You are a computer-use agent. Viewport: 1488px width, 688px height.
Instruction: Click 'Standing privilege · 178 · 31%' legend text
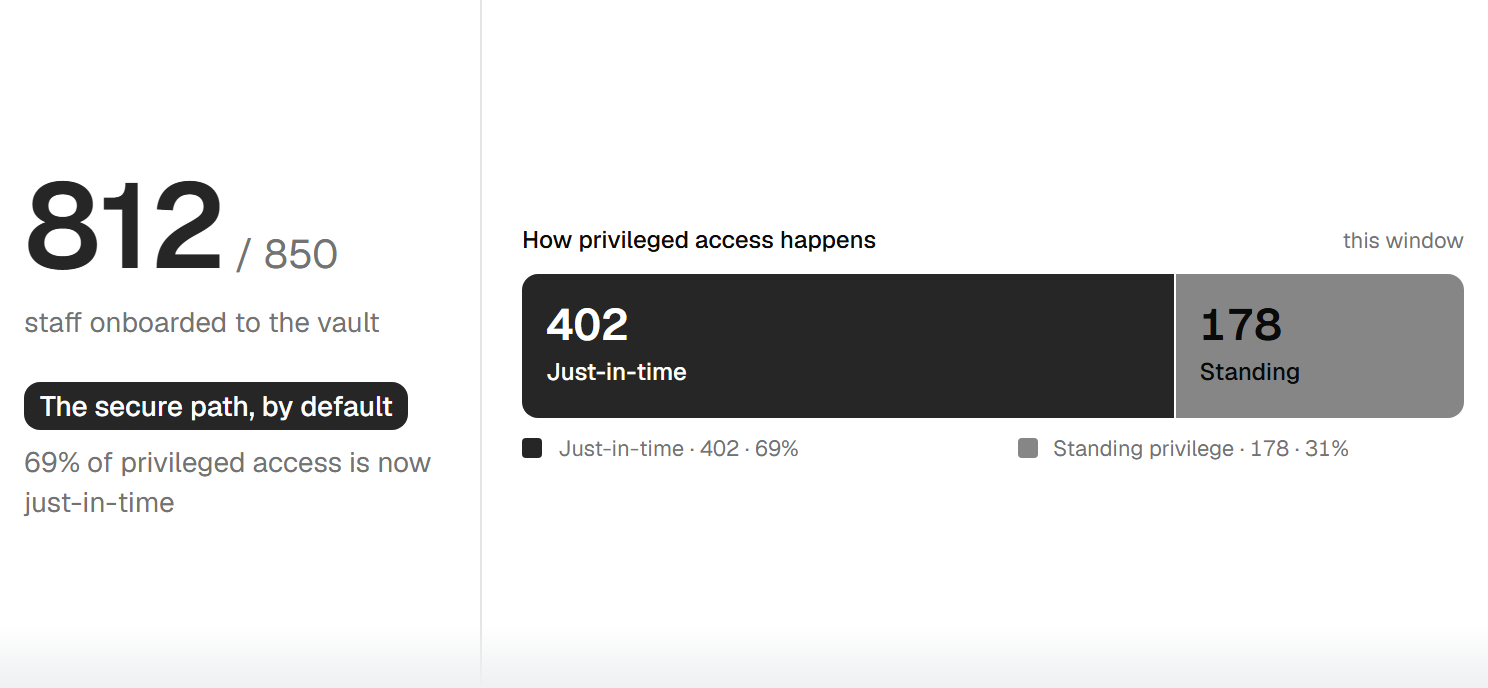pos(1201,449)
